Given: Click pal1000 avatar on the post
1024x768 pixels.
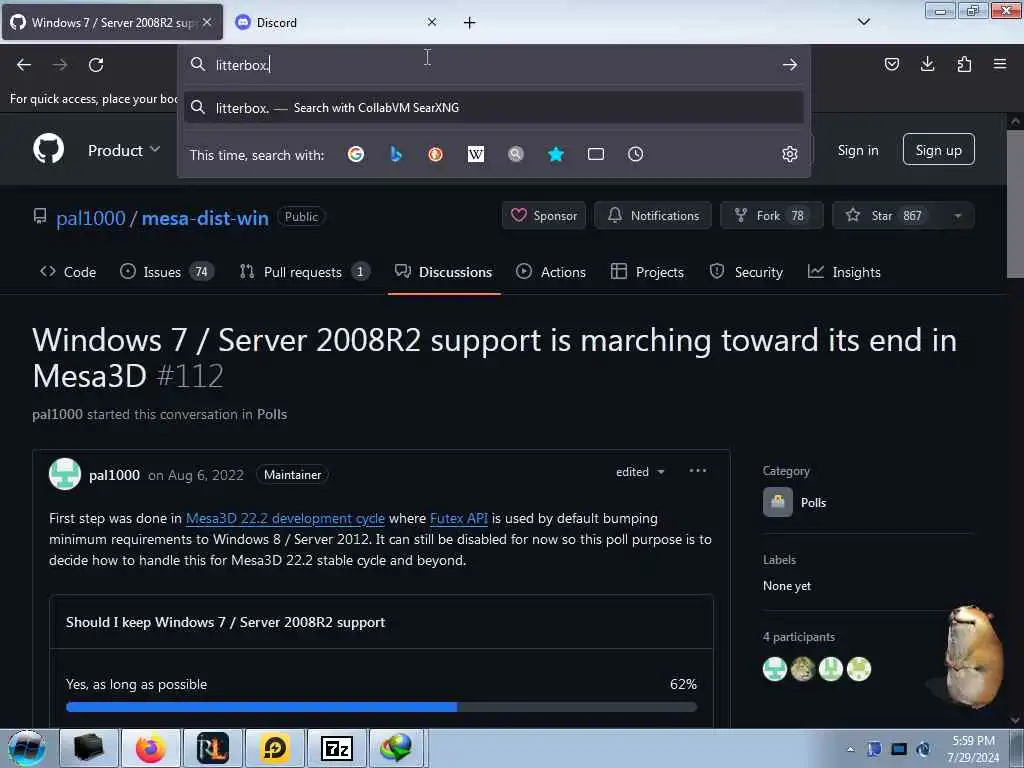Looking at the screenshot, I should [x=65, y=474].
